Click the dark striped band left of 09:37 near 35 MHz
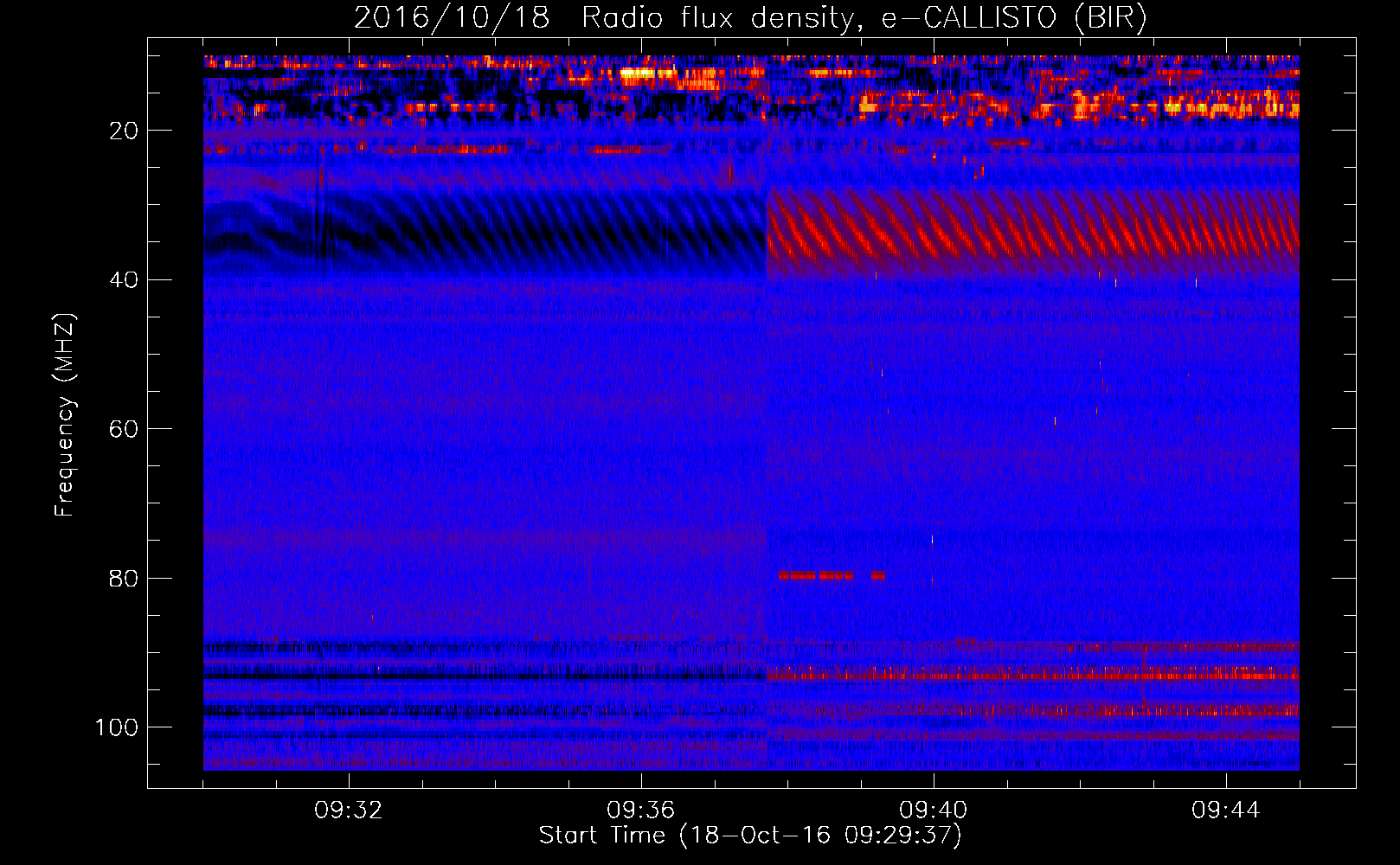This screenshot has width=1400, height=865. [485, 234]
